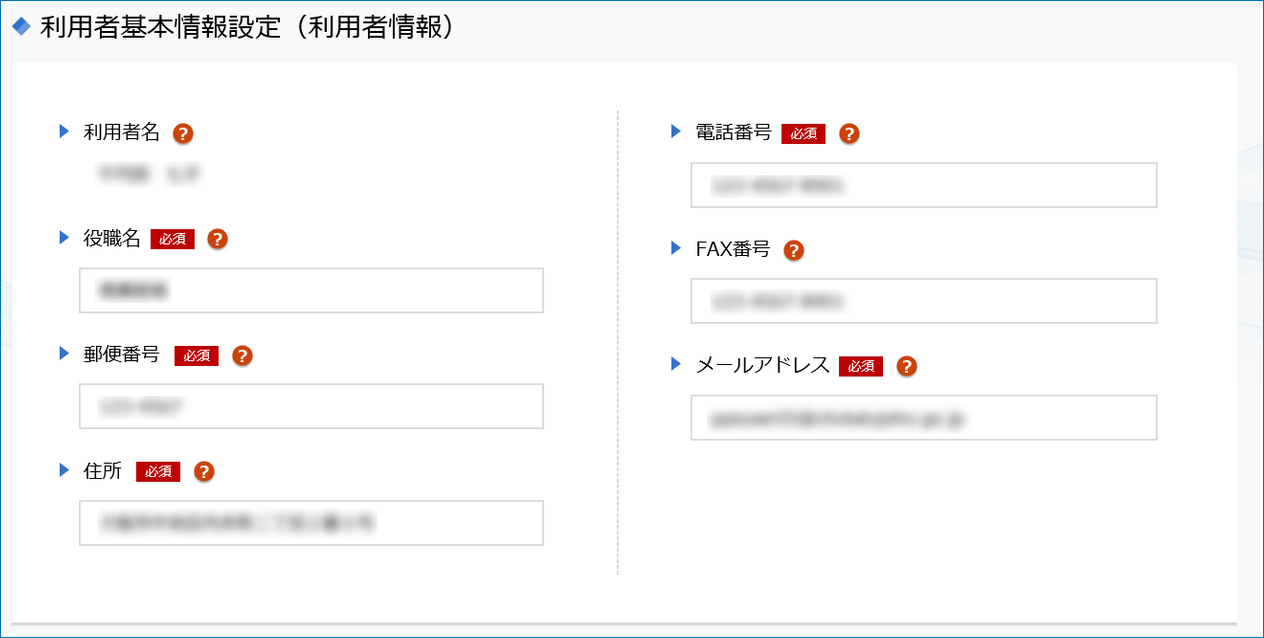Viewport: 1264px width, 638px height.
Task: Select the 住所 address text field
Action: tap(311, 523)
